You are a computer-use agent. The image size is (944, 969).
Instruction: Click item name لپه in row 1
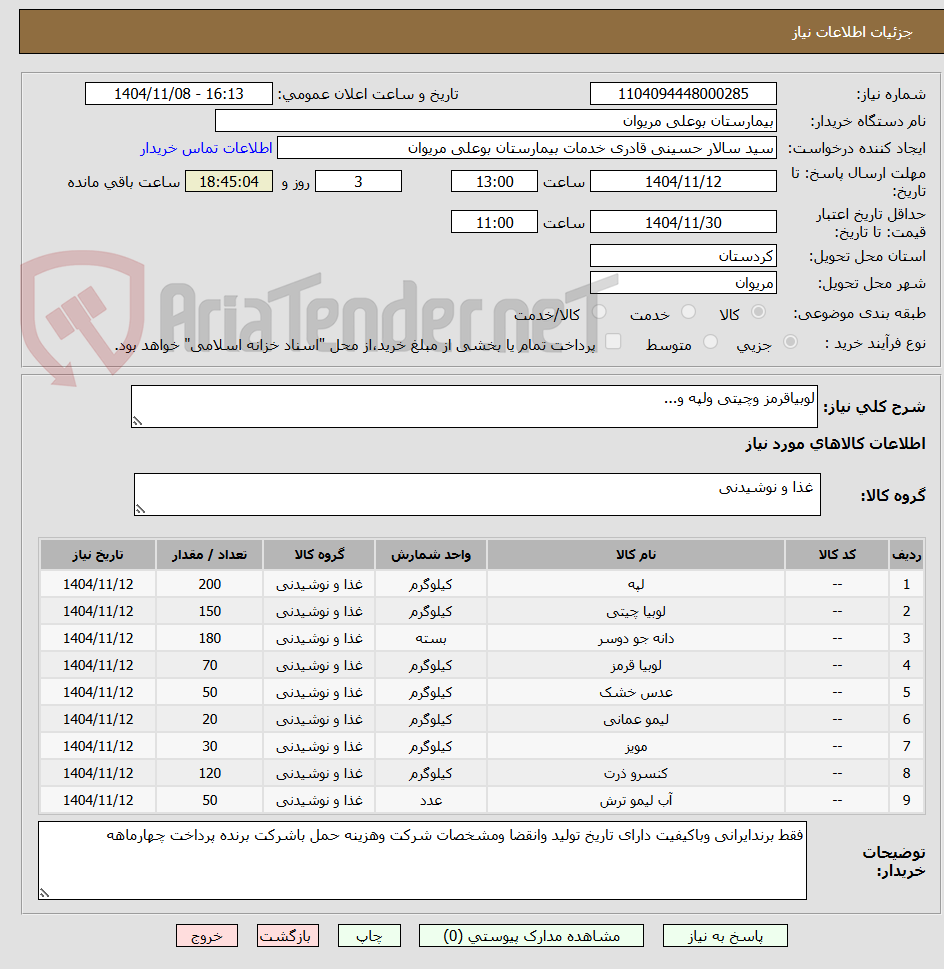pyautogui.click(x=636, y=584)
